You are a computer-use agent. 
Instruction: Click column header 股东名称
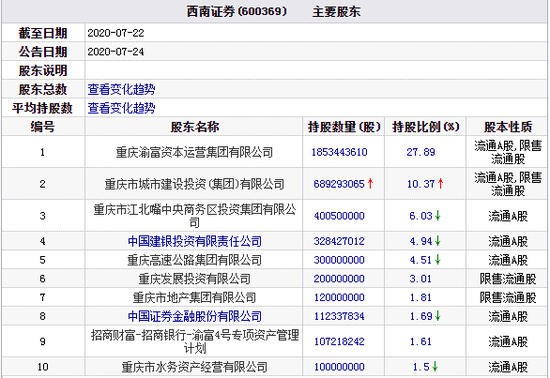pyautogui.click(x=195, y=127)
